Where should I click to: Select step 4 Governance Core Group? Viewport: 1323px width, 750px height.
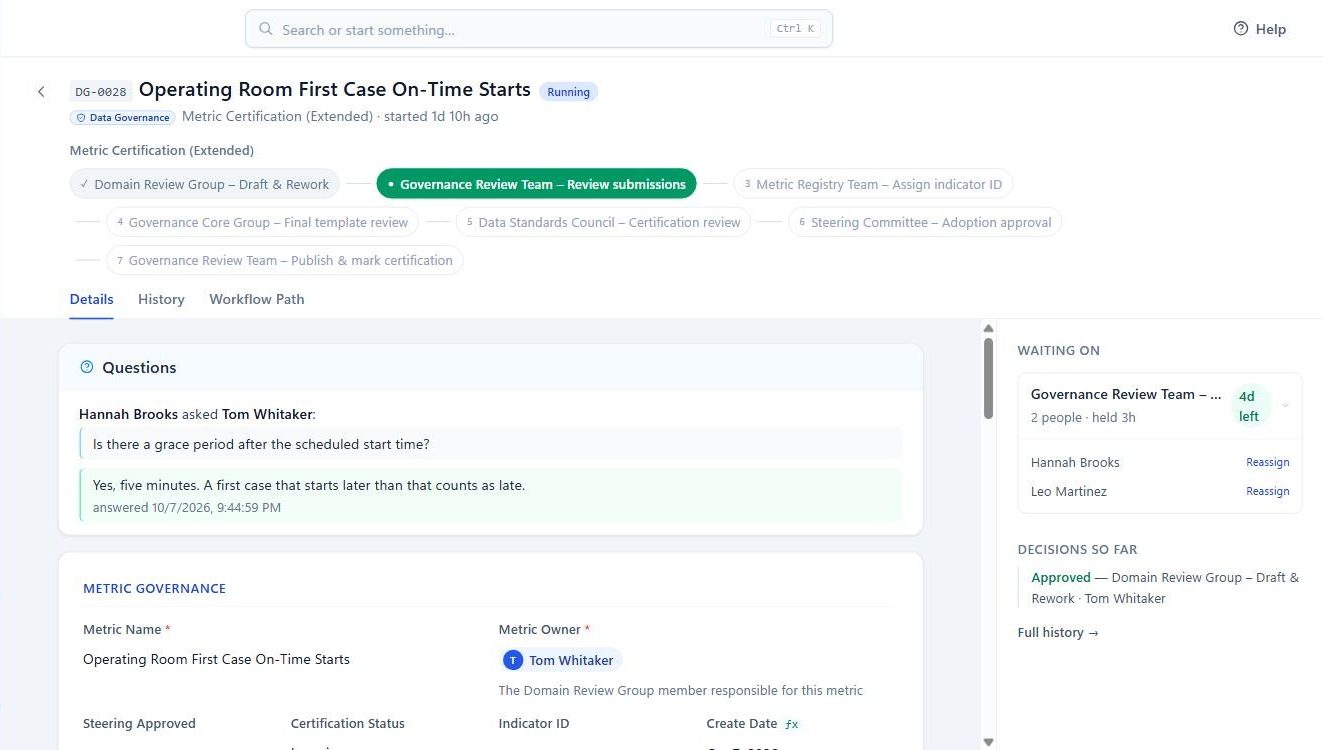coord(262,222)
